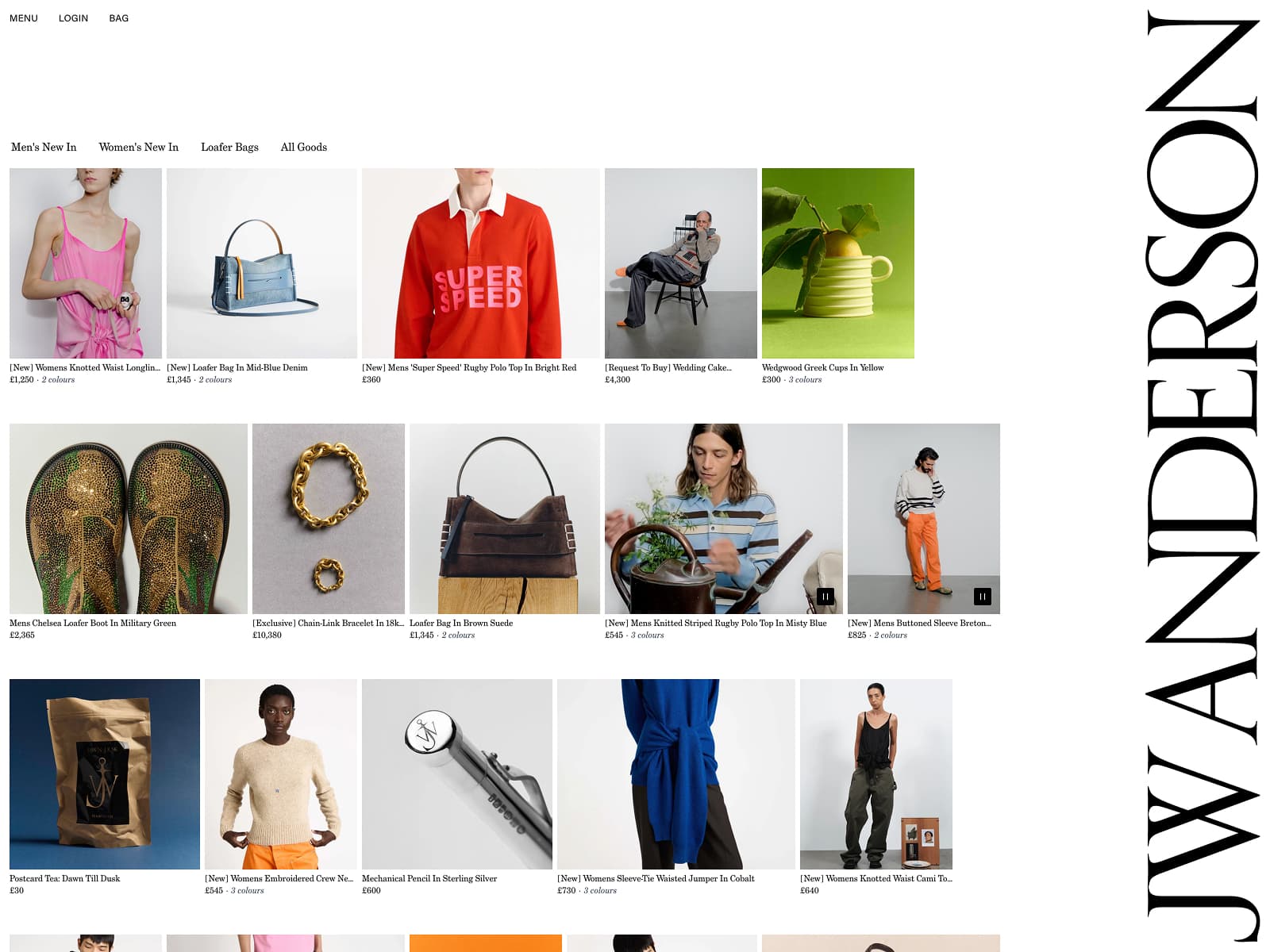Pause the Breton sleeve sweater video

coord(983,597)
